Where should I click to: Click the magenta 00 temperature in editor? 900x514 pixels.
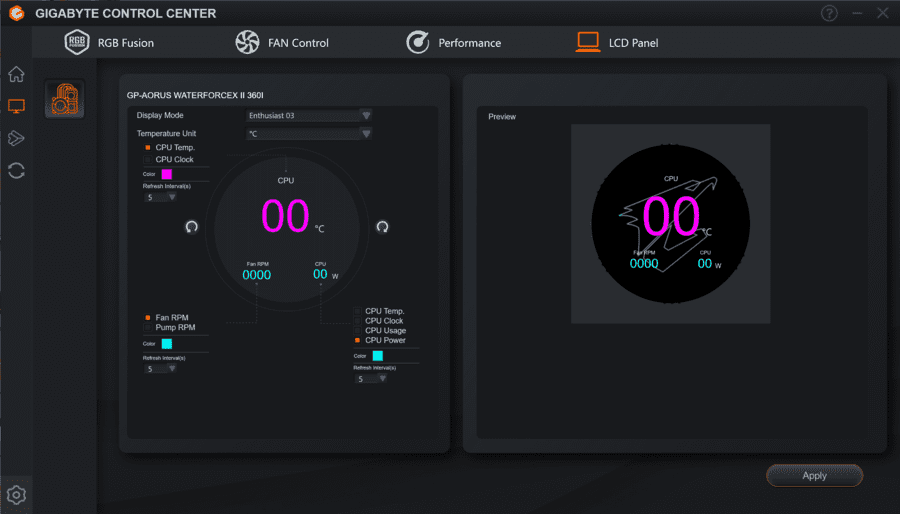[285, 216]
